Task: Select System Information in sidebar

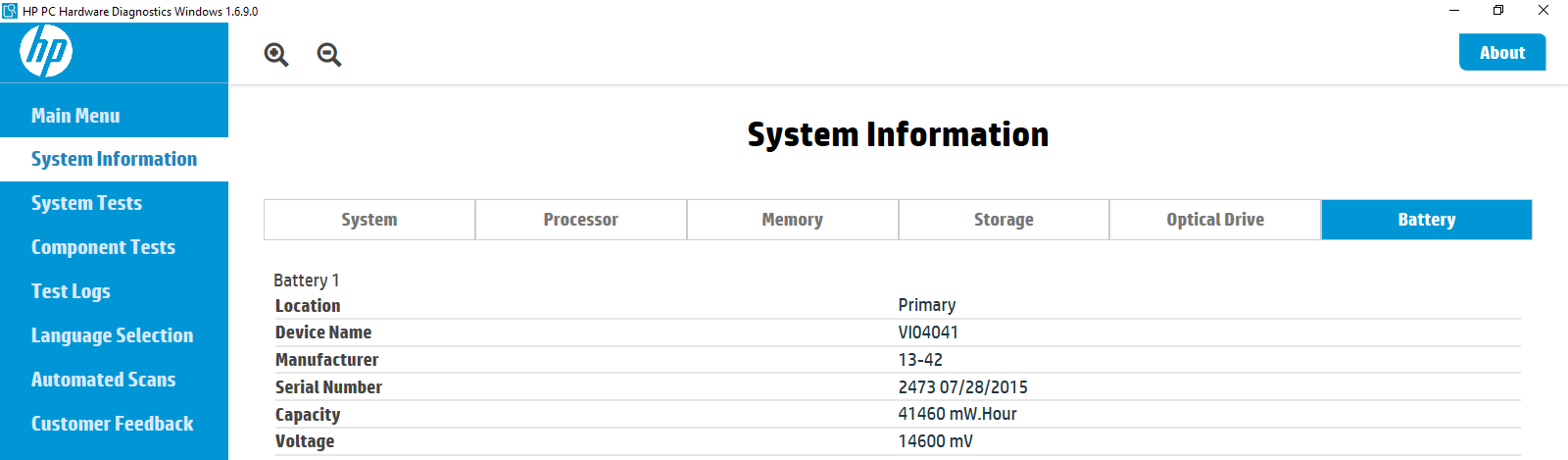Action: pos(114,159)
